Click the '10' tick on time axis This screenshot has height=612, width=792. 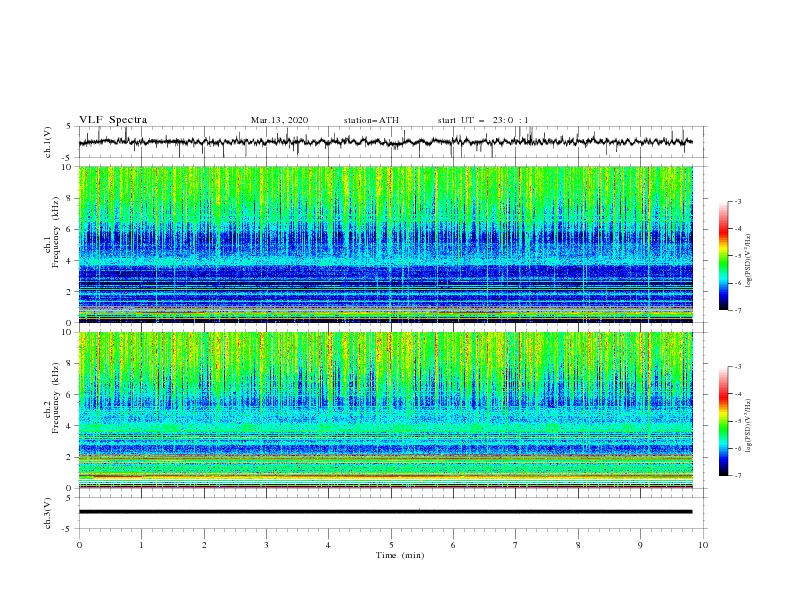coord(703,545)
